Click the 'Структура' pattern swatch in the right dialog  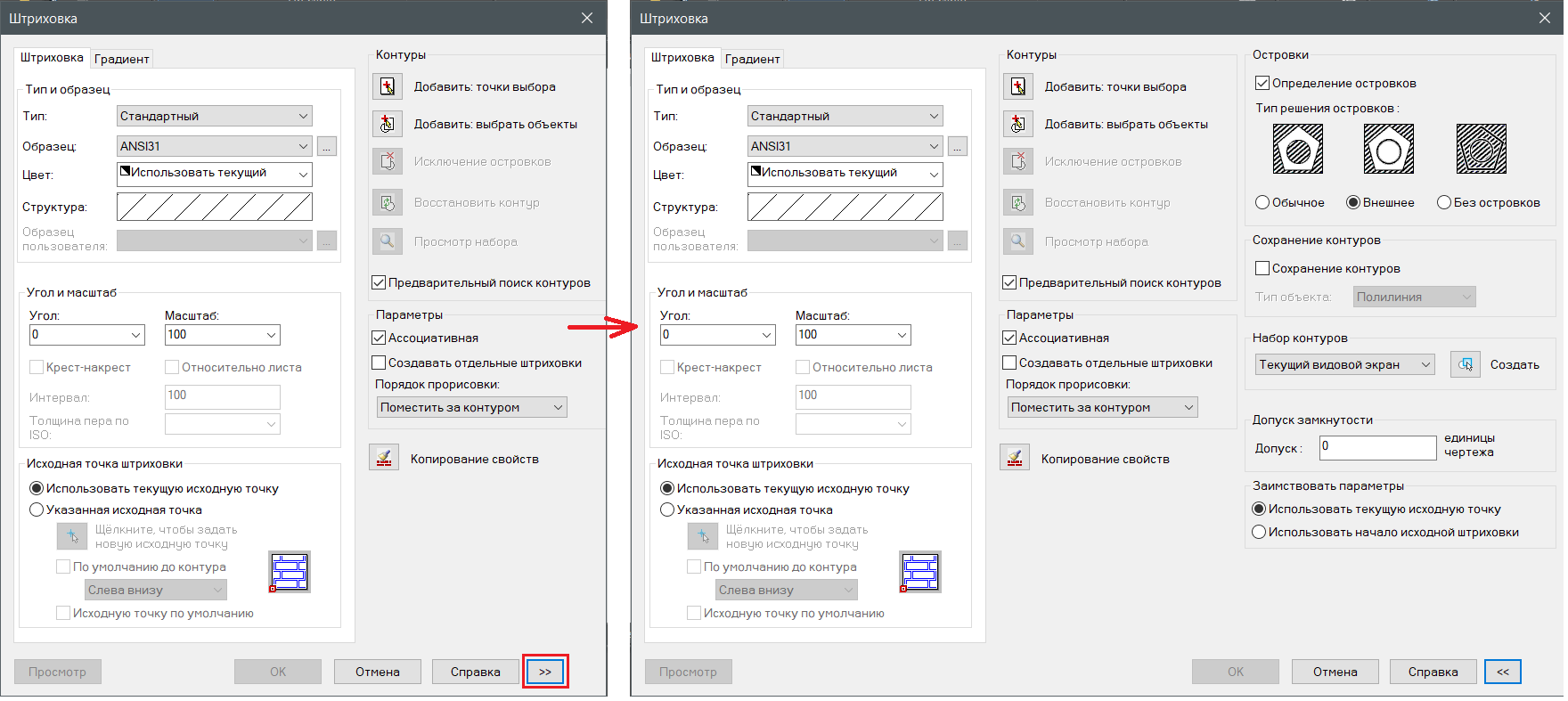(845, 207)
